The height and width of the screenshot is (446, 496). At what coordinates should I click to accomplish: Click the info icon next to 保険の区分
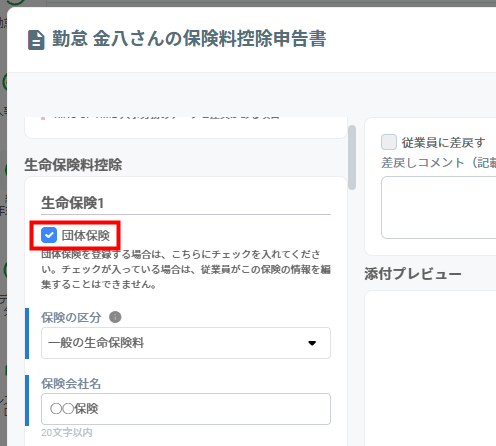point(115,317)
